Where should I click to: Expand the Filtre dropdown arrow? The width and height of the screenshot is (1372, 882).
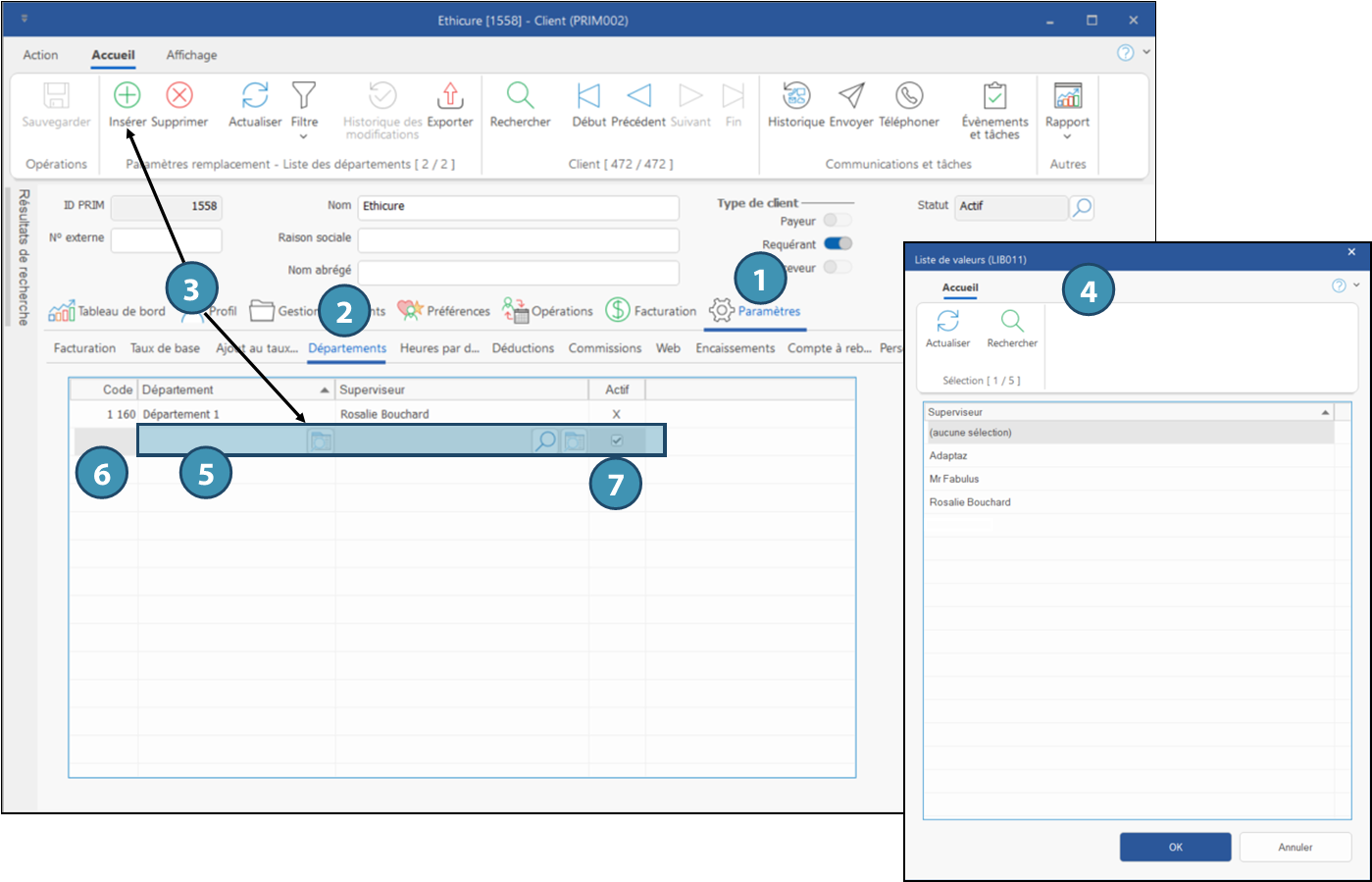point(304,136)
